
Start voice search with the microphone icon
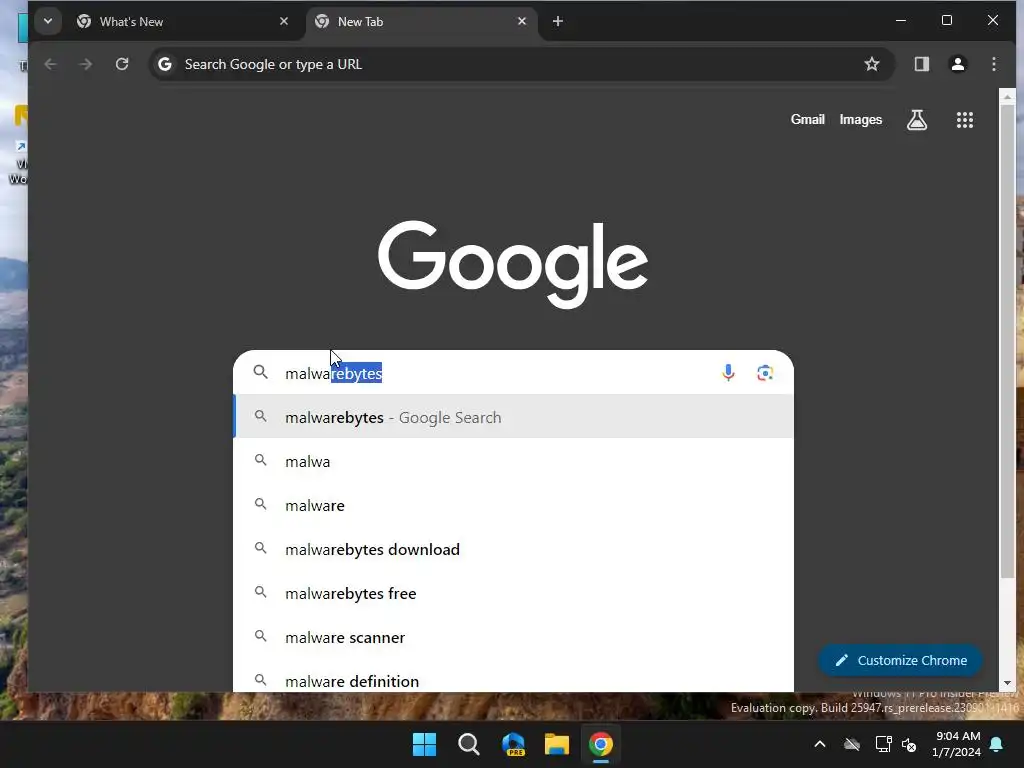click(728, 372)
